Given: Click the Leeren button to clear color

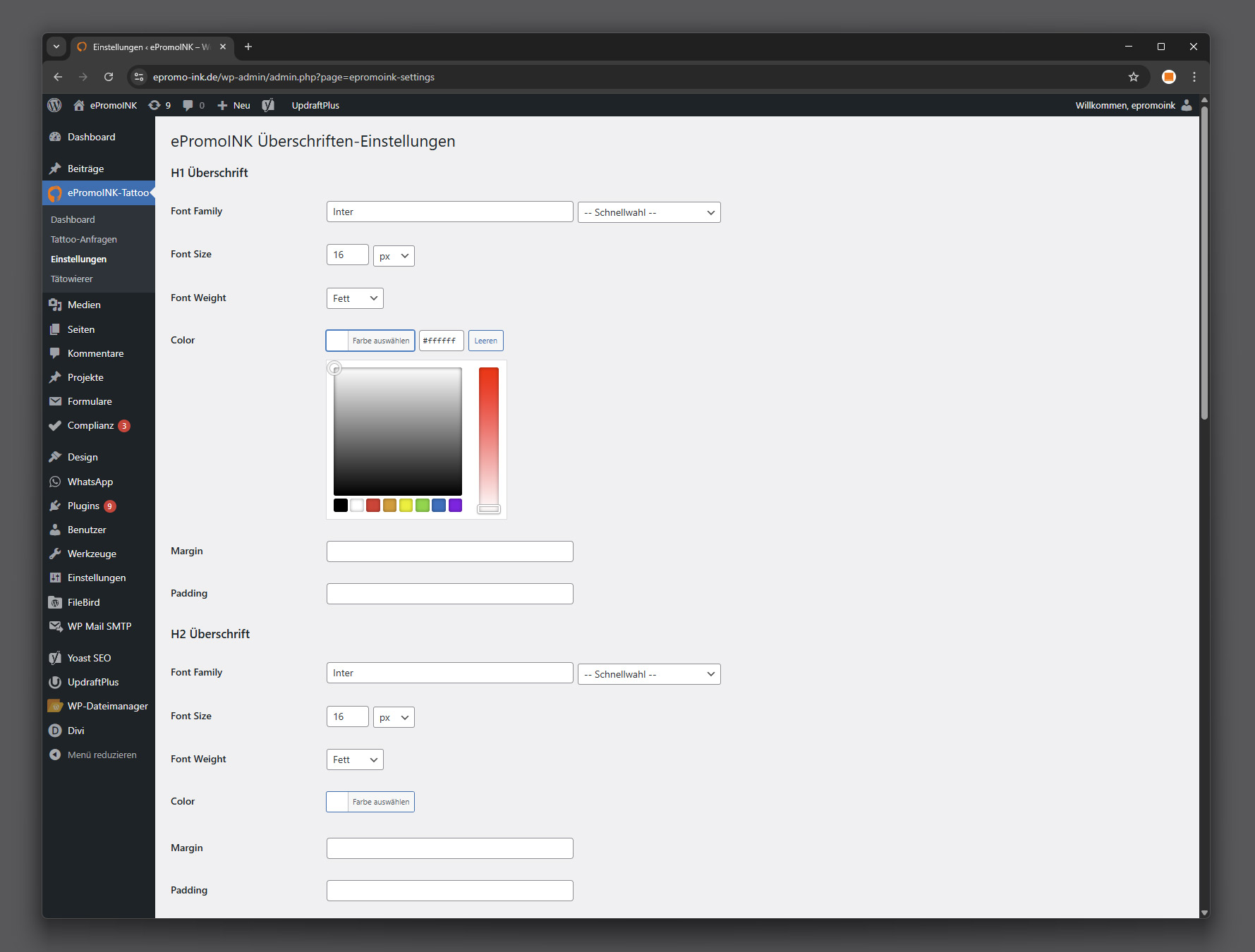Looking at the screenshot, I should [485, 341].
